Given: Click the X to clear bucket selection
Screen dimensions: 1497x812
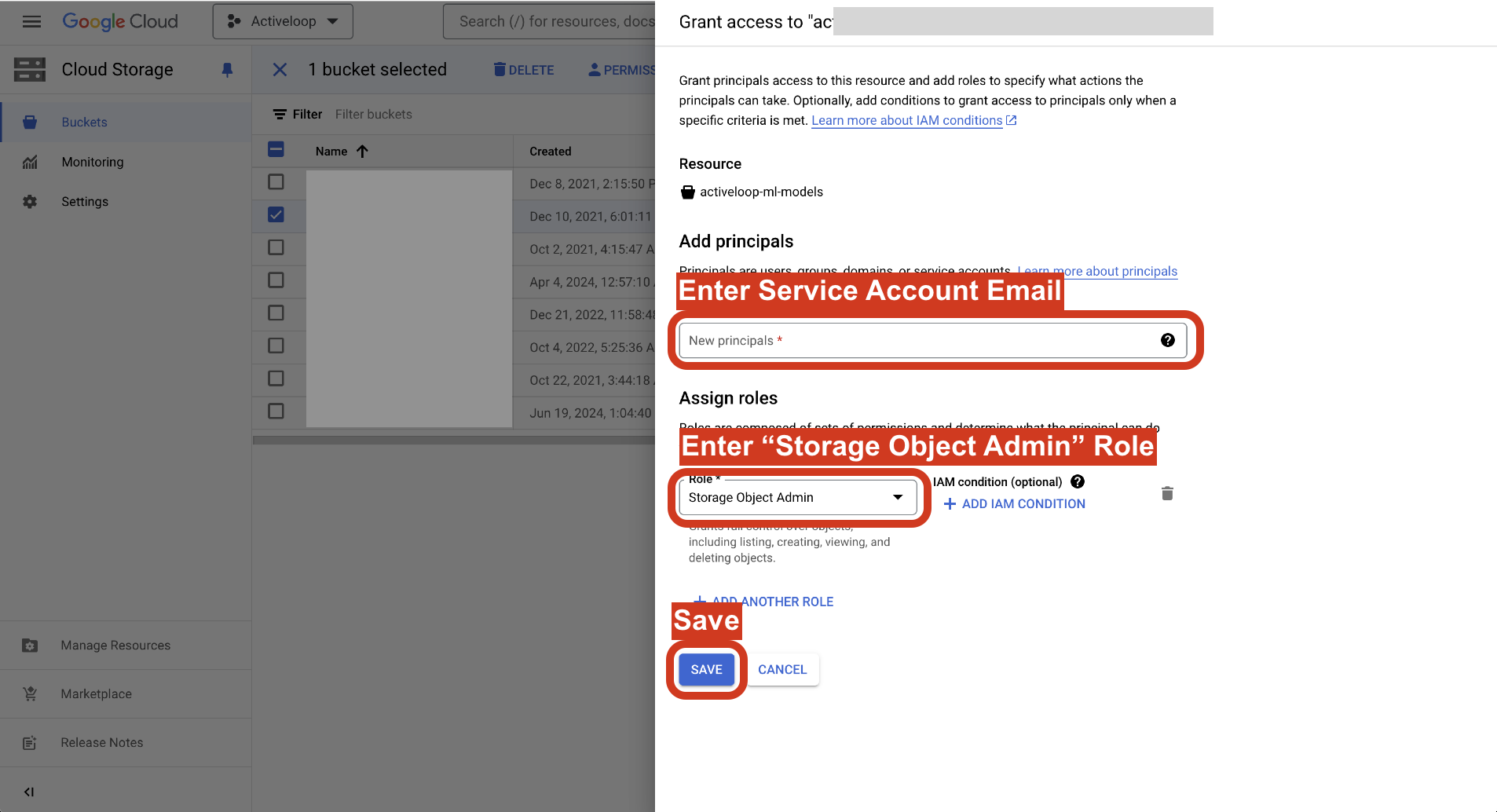Looking at the screenshot, I should pyautogui.click(x=280, y=70).
